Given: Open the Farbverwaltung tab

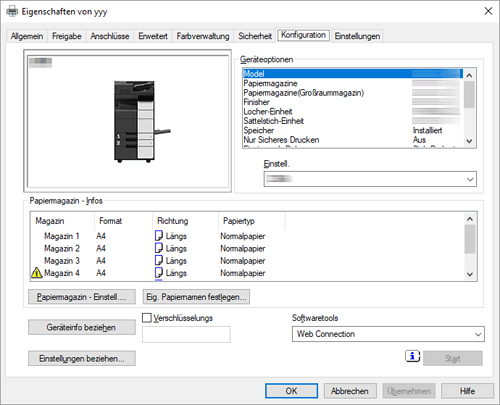Looking at the screenshot, I should [203, 36].
